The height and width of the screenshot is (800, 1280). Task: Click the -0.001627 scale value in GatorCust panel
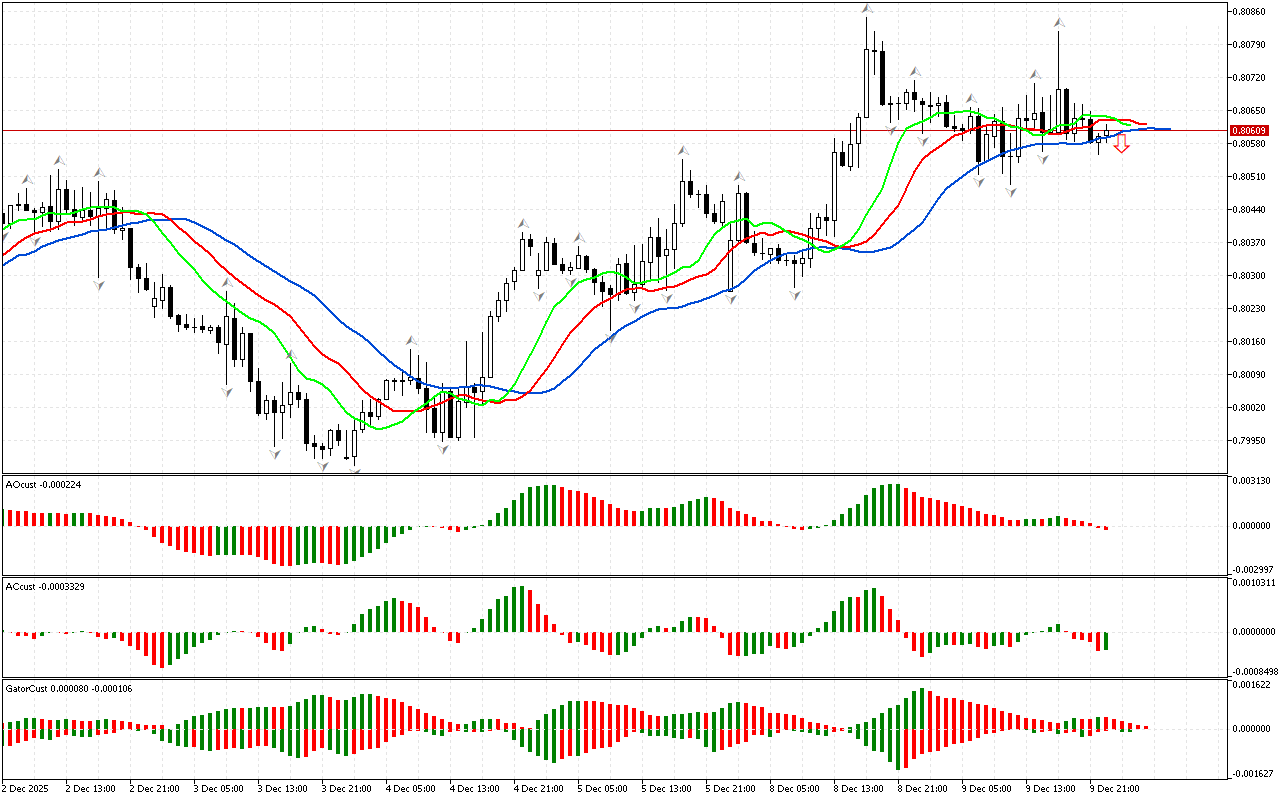point(1250,773)
